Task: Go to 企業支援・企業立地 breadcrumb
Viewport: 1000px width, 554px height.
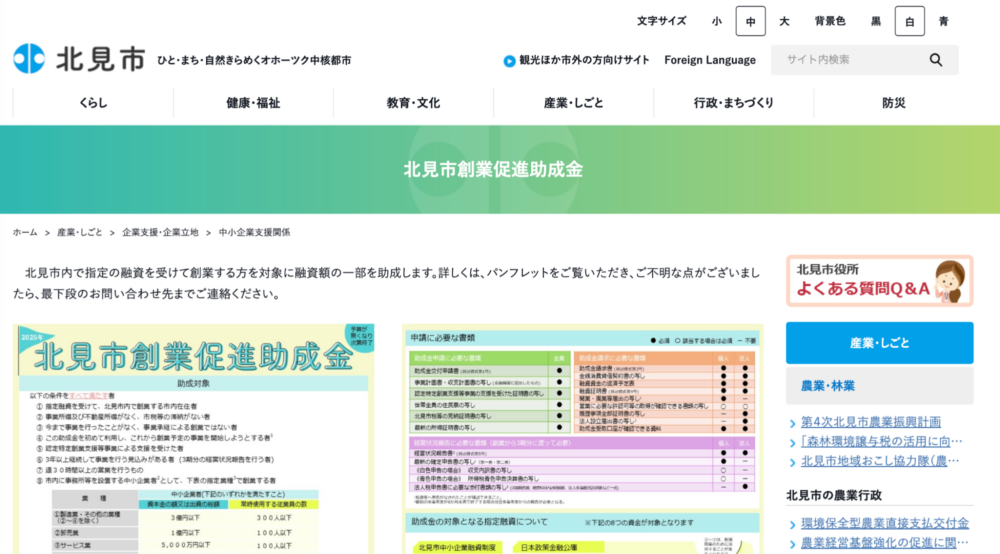Action: click(160, 233)
